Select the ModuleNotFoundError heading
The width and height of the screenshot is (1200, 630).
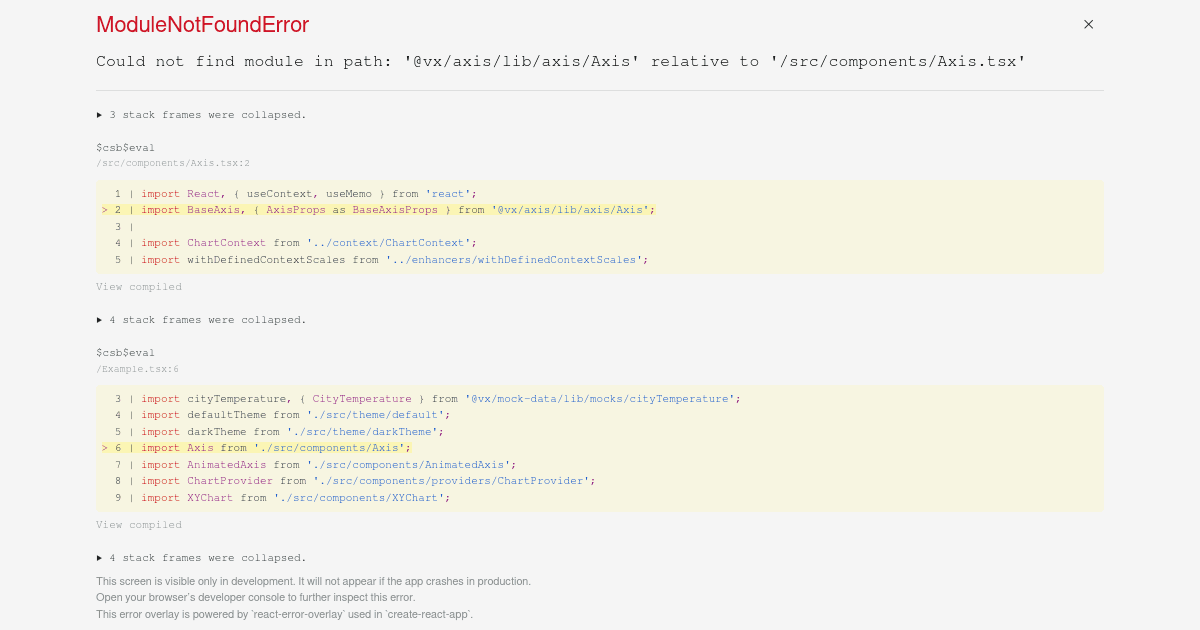click(x=201, y=24)
